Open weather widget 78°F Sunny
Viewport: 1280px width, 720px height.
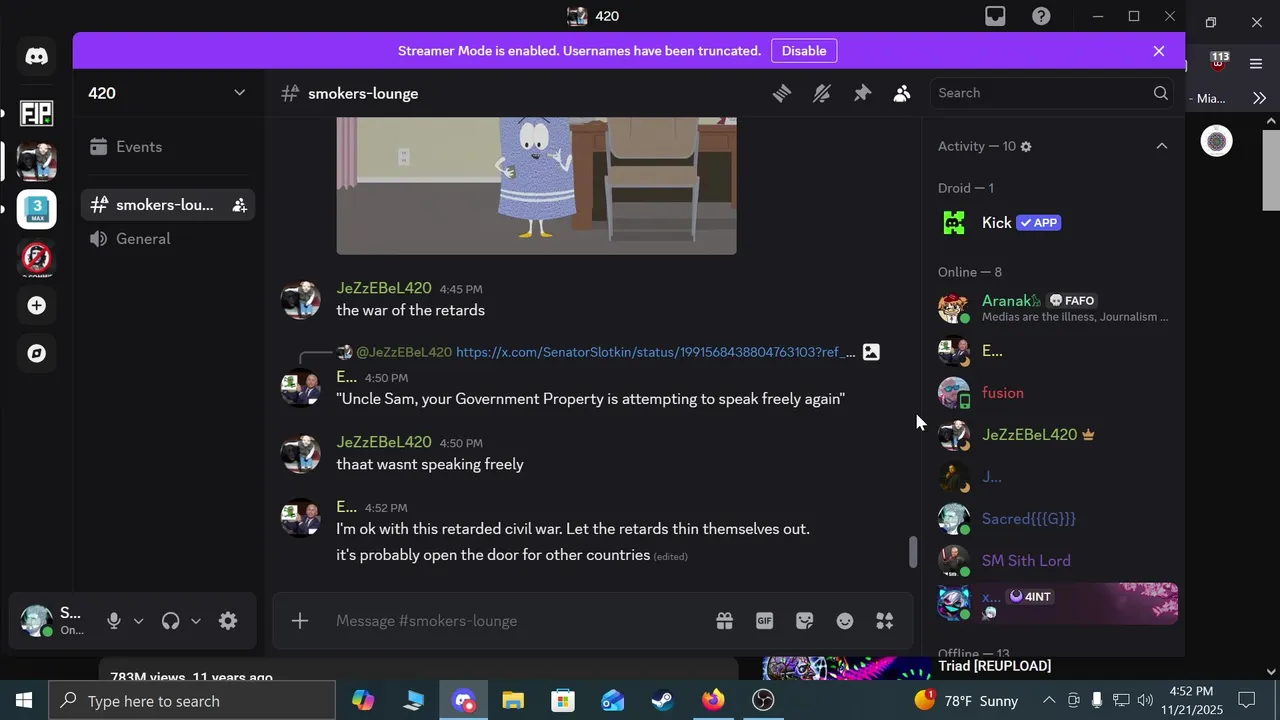click(966, 701)
